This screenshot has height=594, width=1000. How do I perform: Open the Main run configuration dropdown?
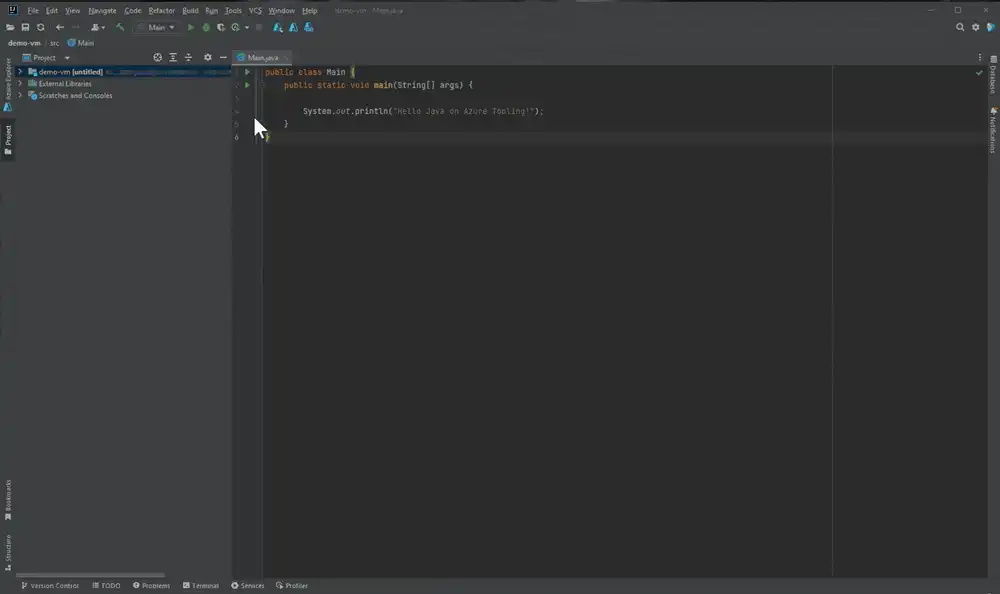click(x=157, y=27)
